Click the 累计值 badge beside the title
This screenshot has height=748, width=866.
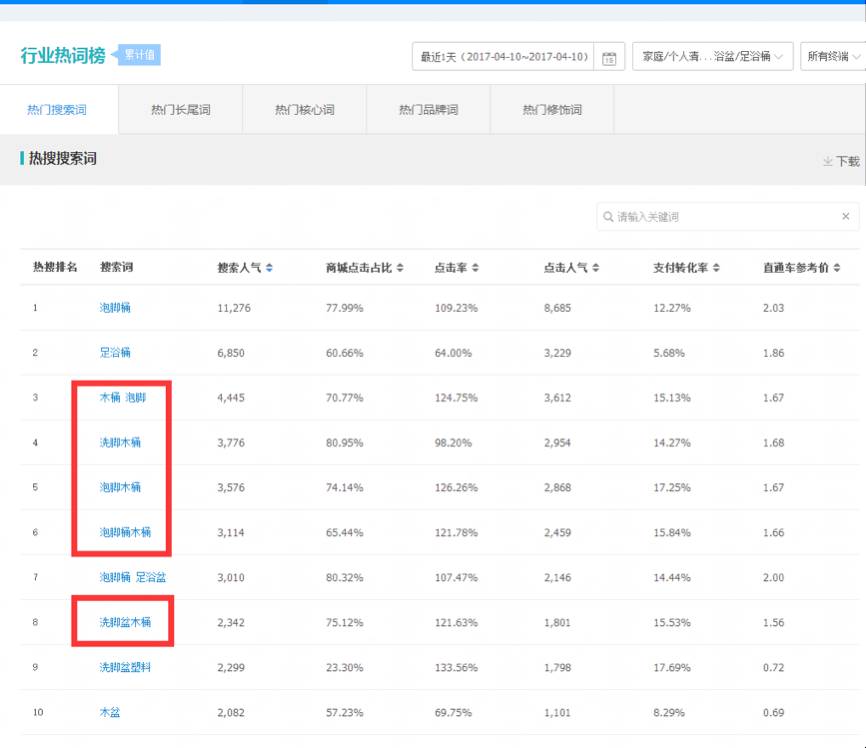tap(139, 55)
